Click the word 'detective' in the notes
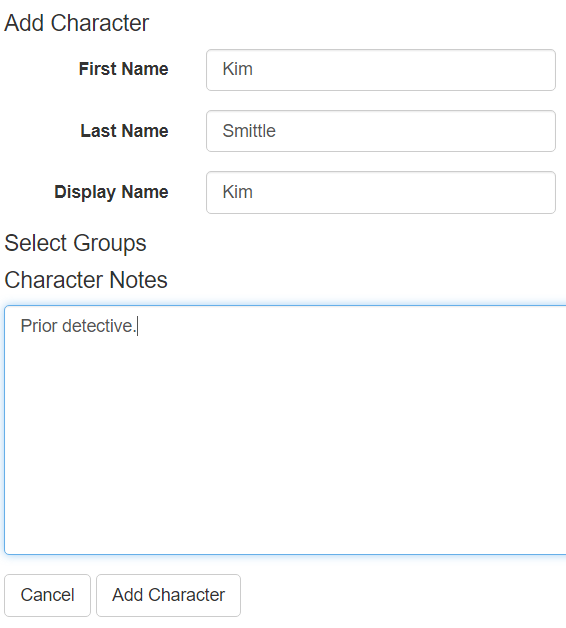566x628 pixels. tap(98, 326)
